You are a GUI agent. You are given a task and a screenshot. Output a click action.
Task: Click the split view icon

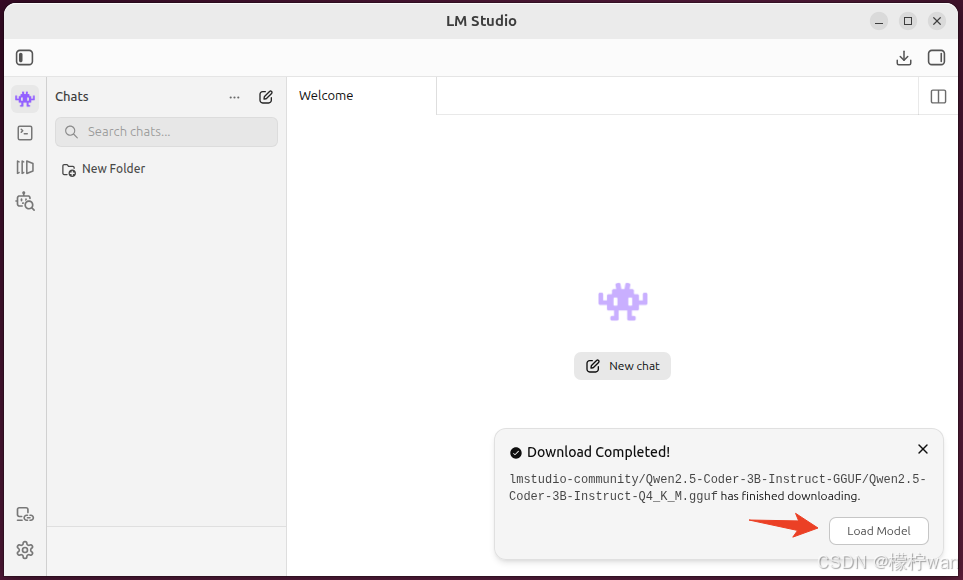[938, 96]
